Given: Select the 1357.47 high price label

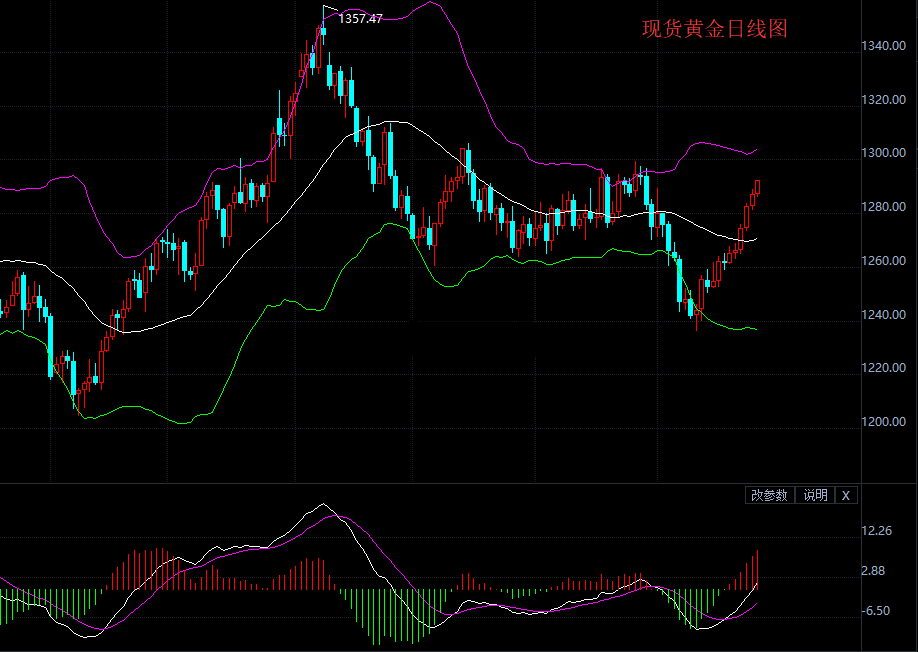Looking at the screenshot, I should (361, 18).
